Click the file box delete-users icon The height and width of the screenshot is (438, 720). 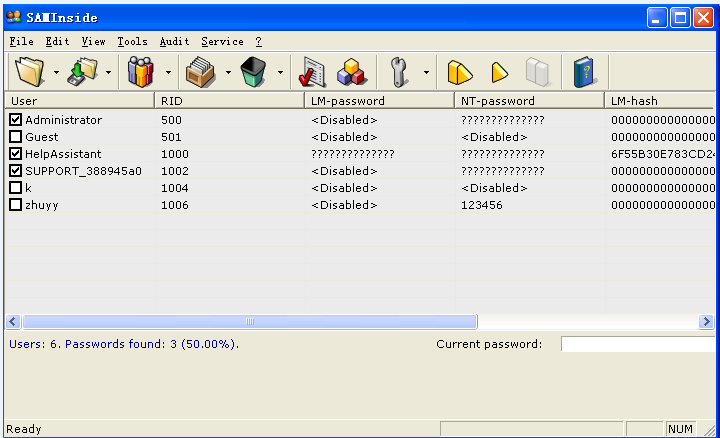(x=200, y=72)
